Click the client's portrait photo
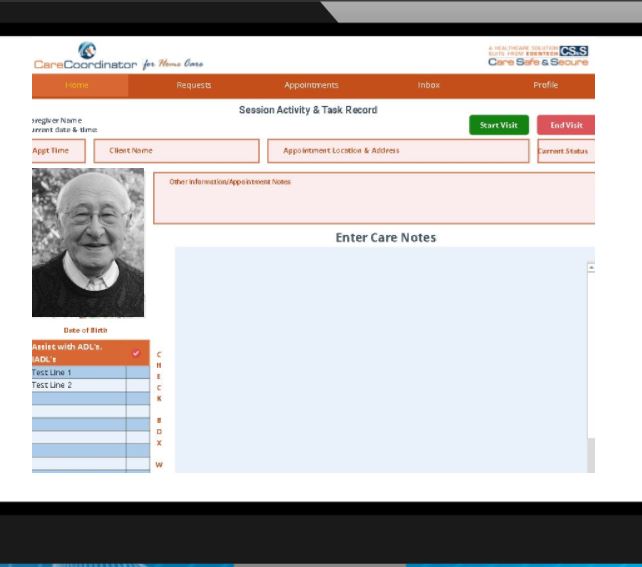 point(88,242)
